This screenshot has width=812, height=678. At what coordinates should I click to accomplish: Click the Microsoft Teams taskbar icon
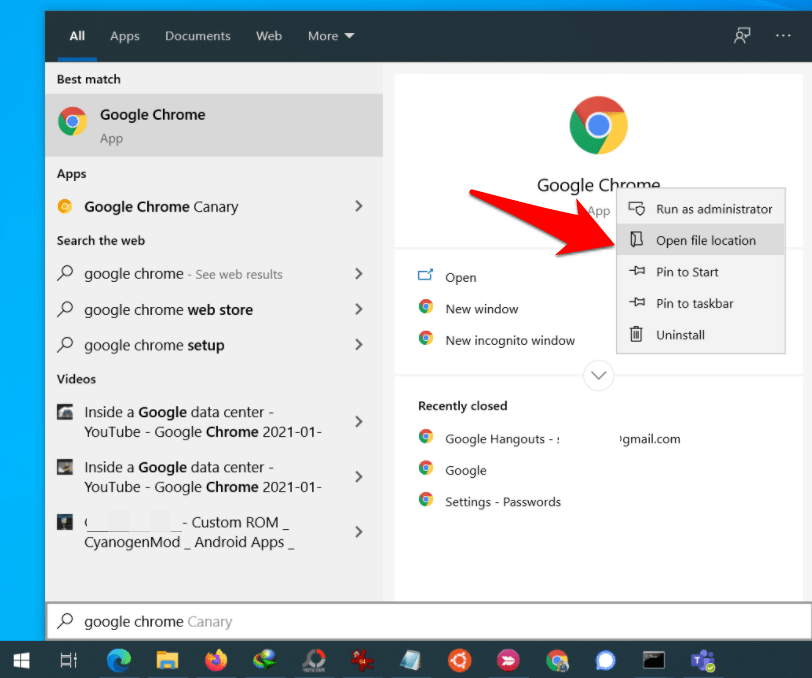coord(702,660)
